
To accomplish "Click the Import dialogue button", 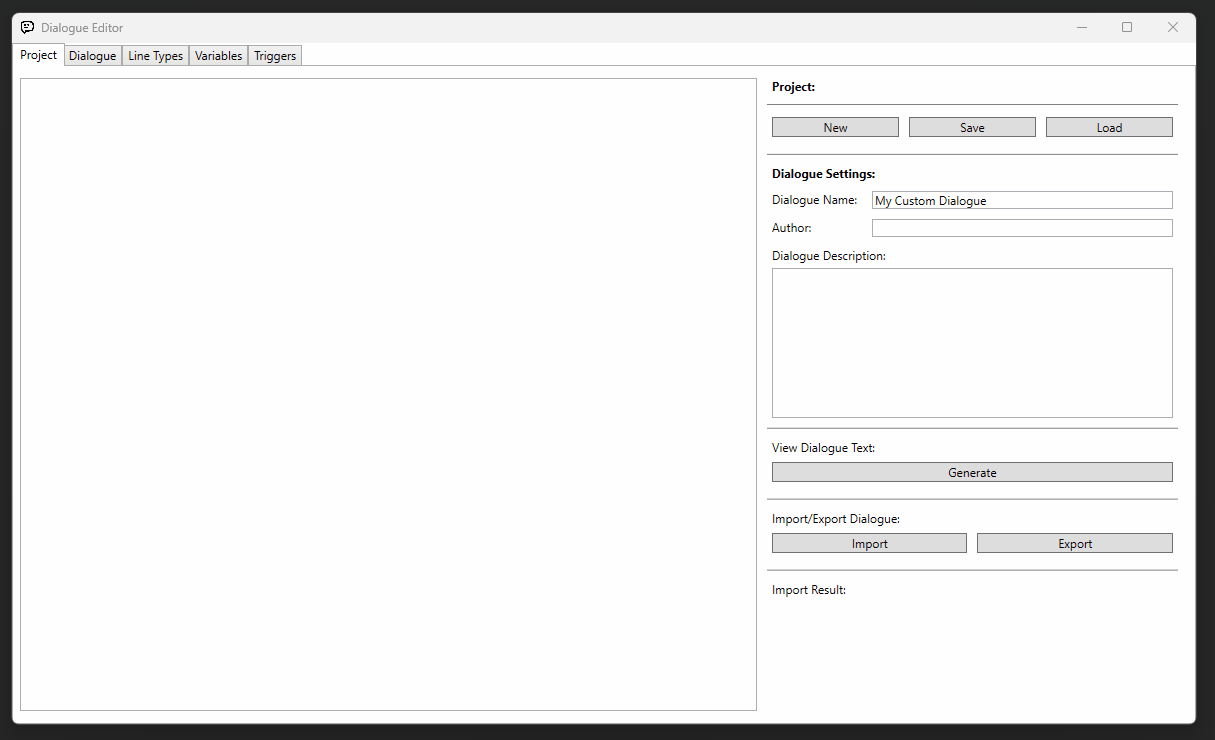I will [x=869, y=543].
